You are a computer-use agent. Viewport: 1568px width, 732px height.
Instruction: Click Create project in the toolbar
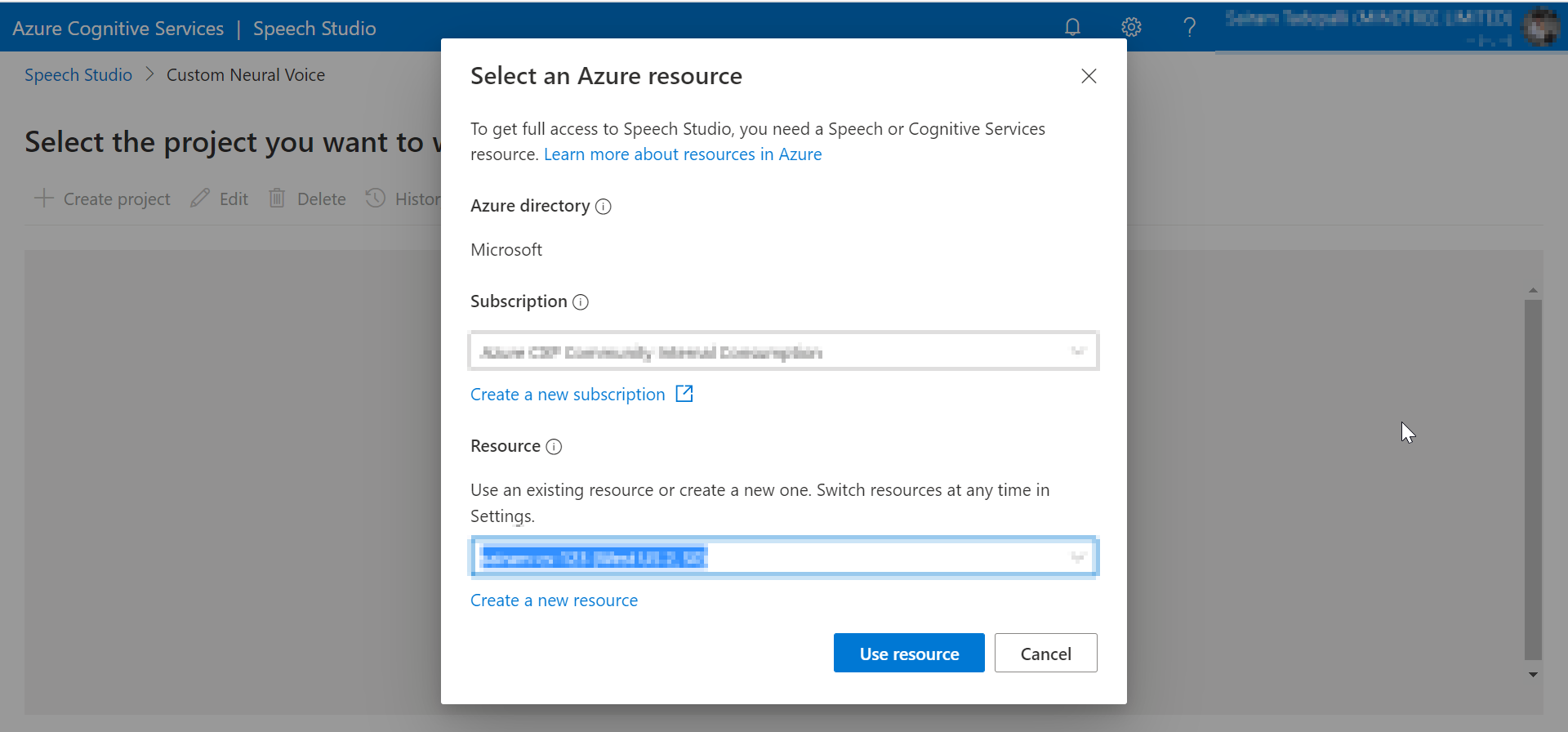(103, 199)
